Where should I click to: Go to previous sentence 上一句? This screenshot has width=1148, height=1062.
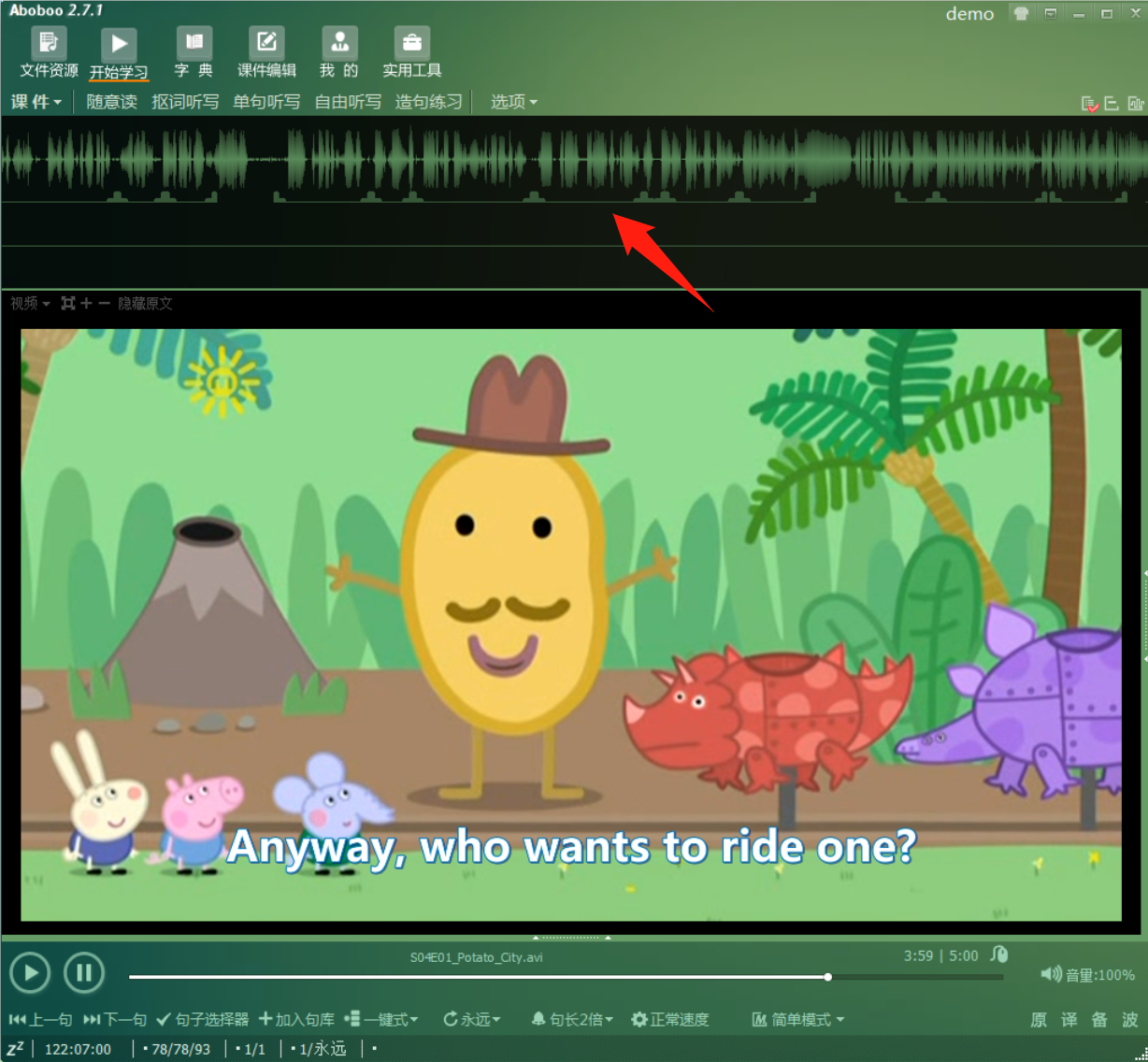(40, 1019)
